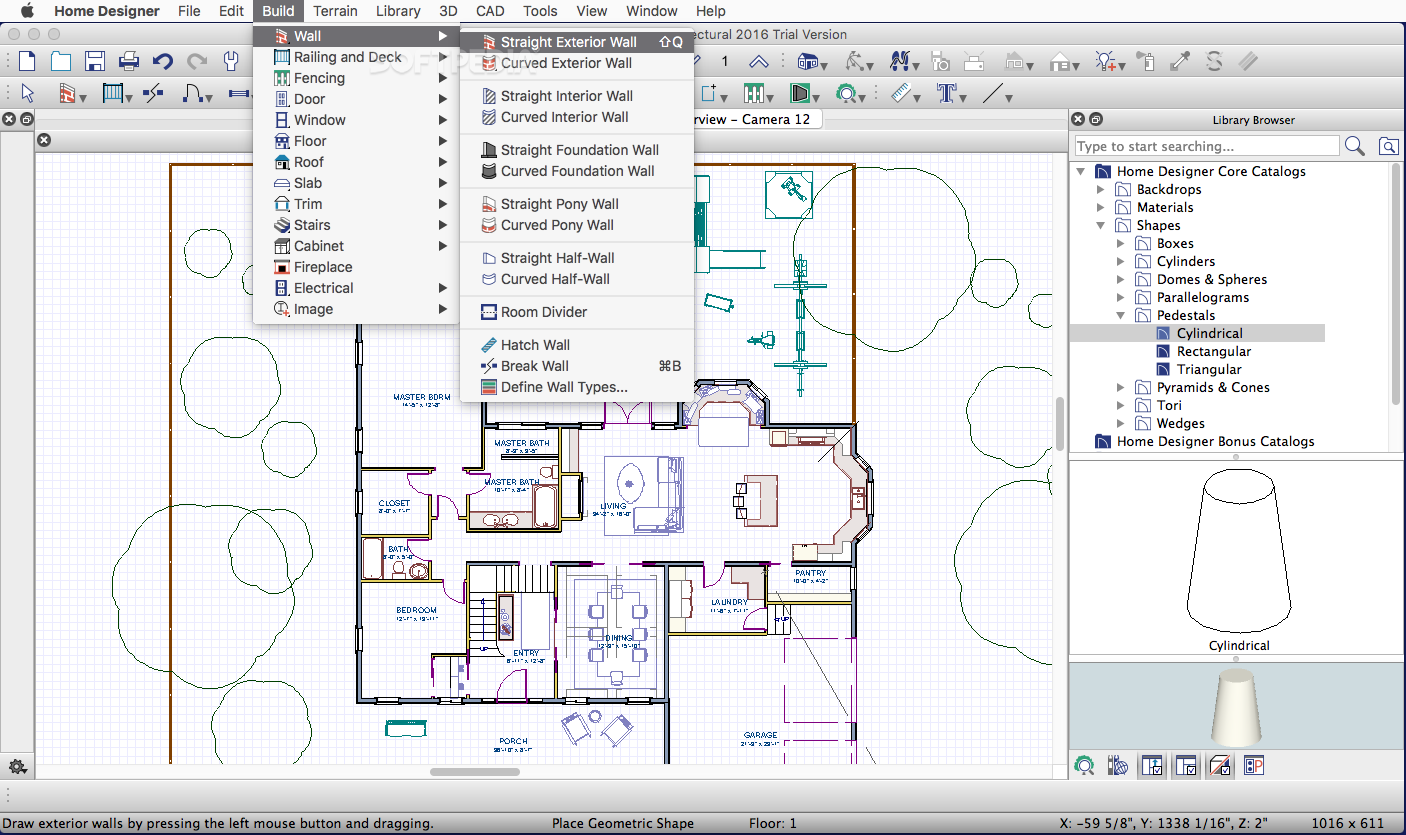This screenshot has height=835, width=1406.
Task: Click the horizontal scrollbar under floor plan
Action: (475, 771)
